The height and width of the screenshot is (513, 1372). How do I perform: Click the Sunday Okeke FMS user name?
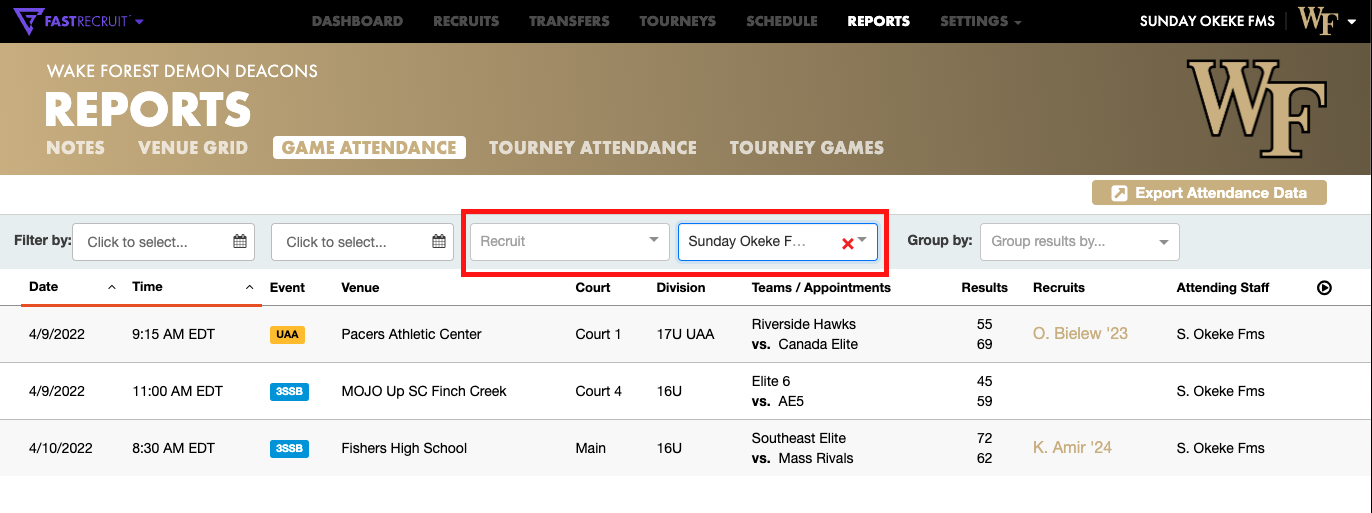coord(1208,21)
